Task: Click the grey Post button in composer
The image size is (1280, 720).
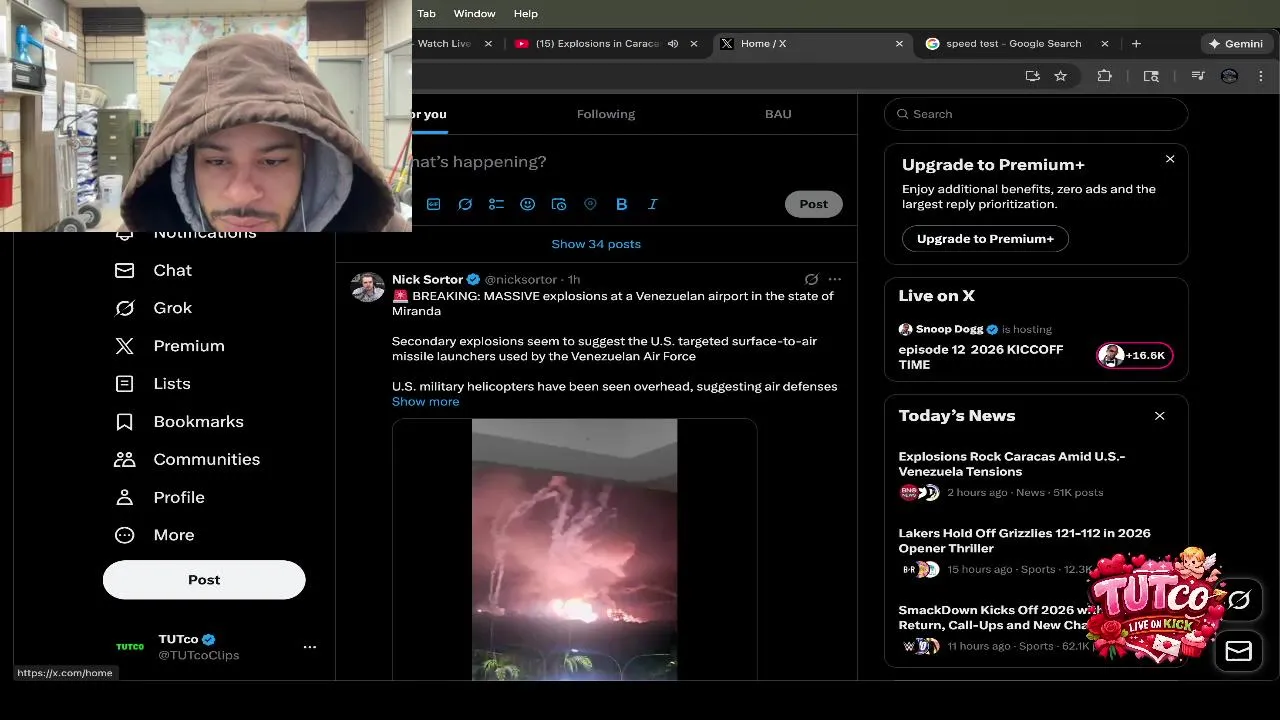Action: (813, 204)
